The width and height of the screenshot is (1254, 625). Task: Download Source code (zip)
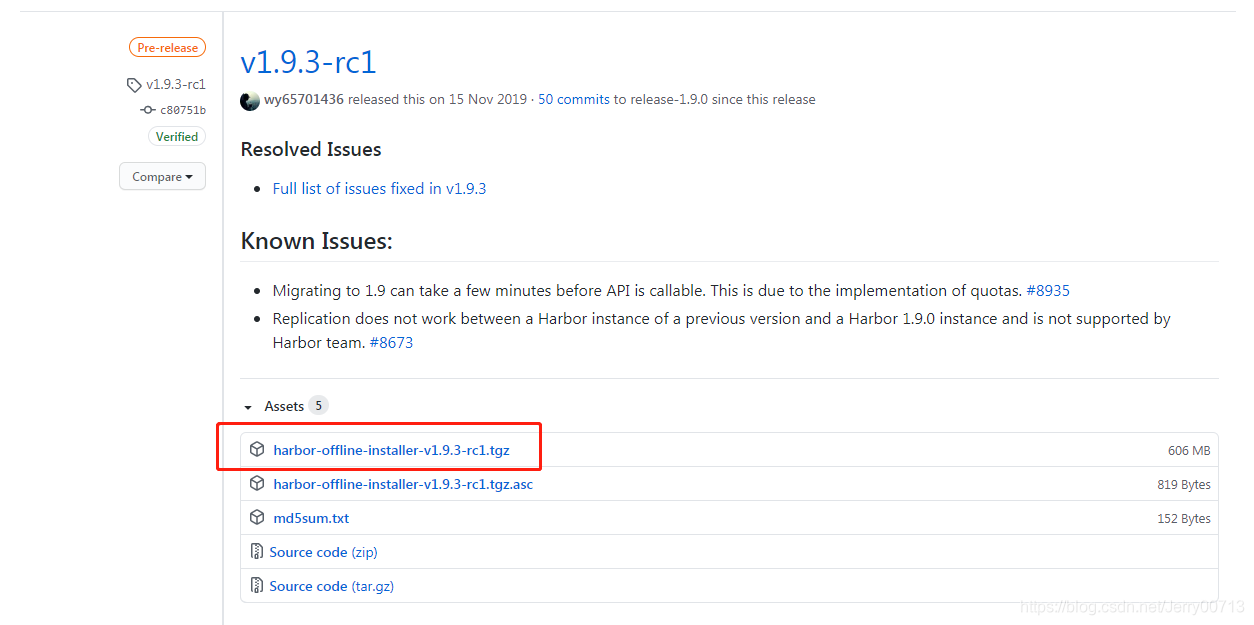point(323,552)
